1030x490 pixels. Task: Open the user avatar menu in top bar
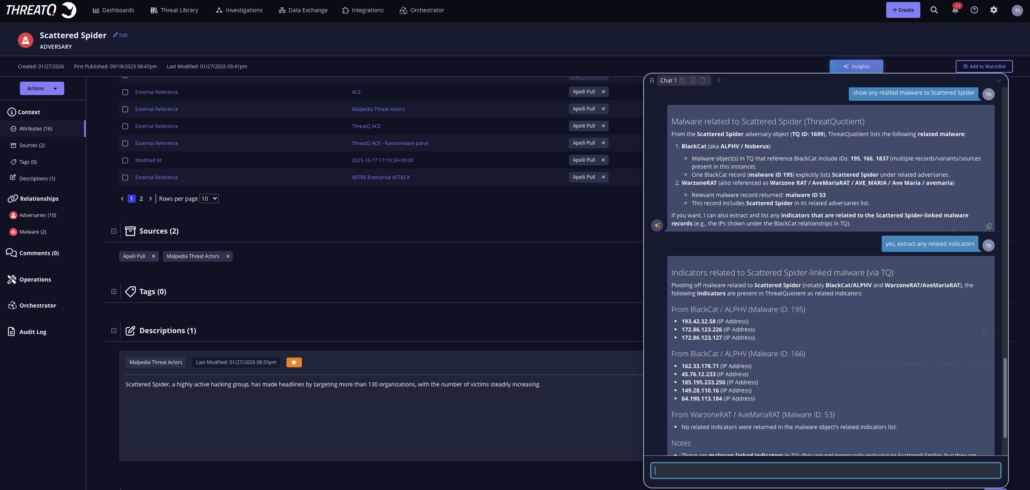[x=1016, y=10]
